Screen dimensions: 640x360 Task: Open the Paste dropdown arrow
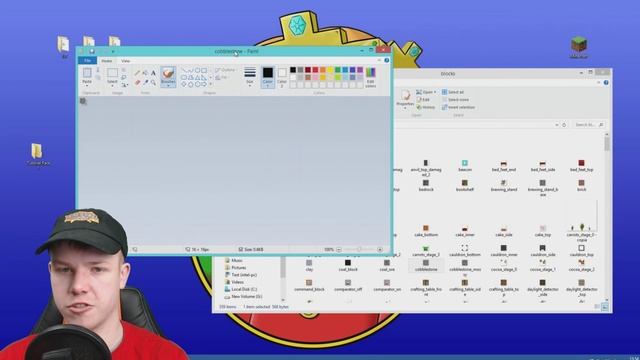pos(87,86)
